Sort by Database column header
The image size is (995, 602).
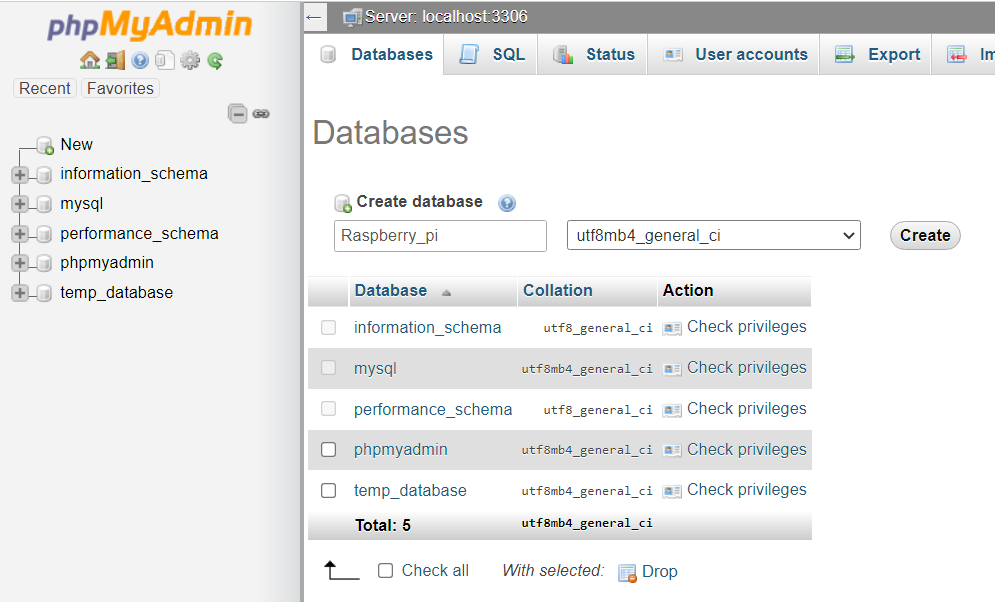point(391,291)
